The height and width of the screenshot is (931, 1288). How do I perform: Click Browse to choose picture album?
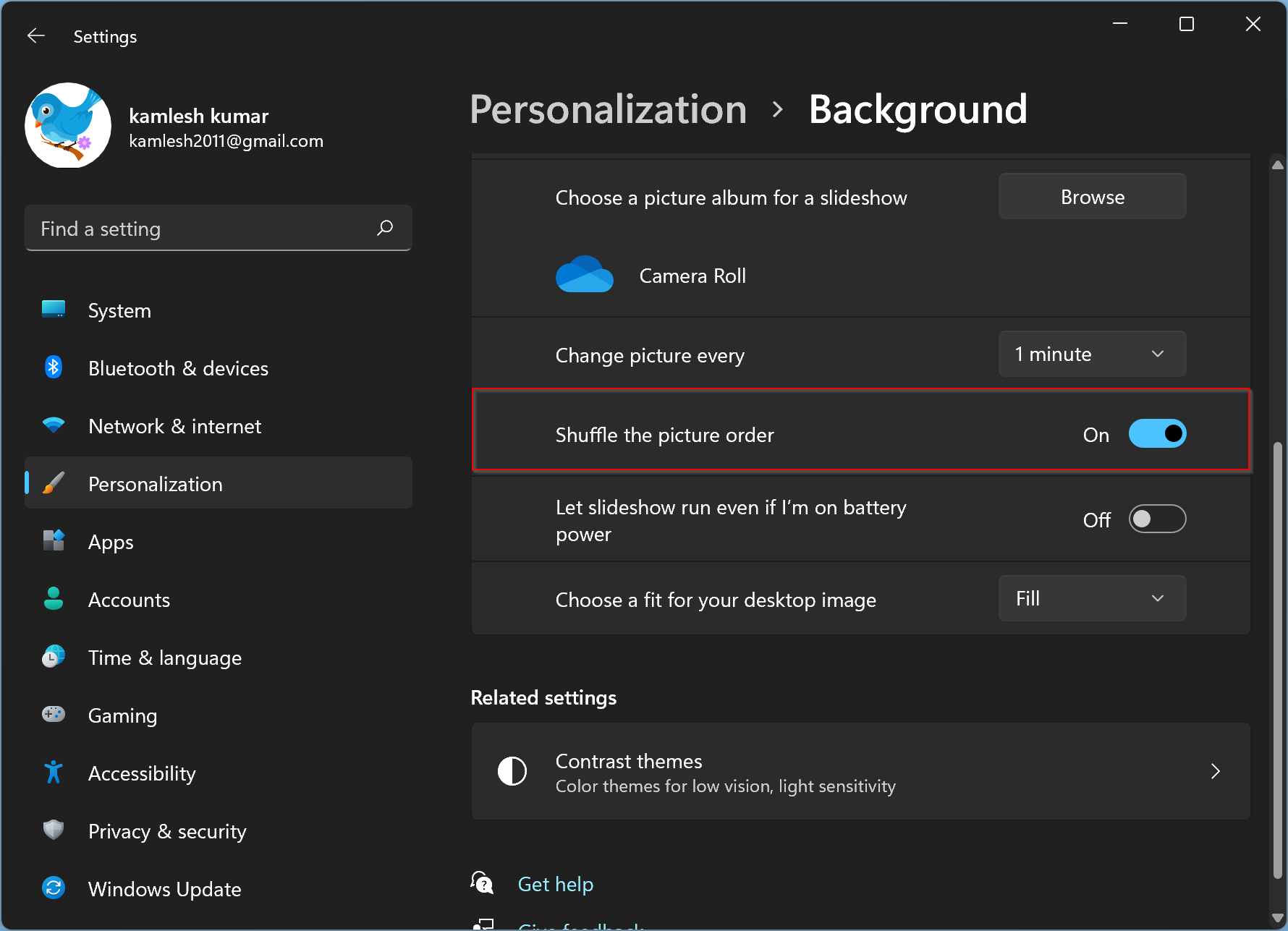[1092, 196]
